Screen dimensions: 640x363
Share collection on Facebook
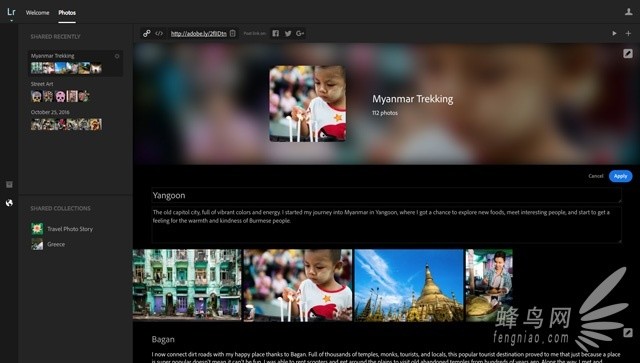pyautogui.click(x=276, y=33)
